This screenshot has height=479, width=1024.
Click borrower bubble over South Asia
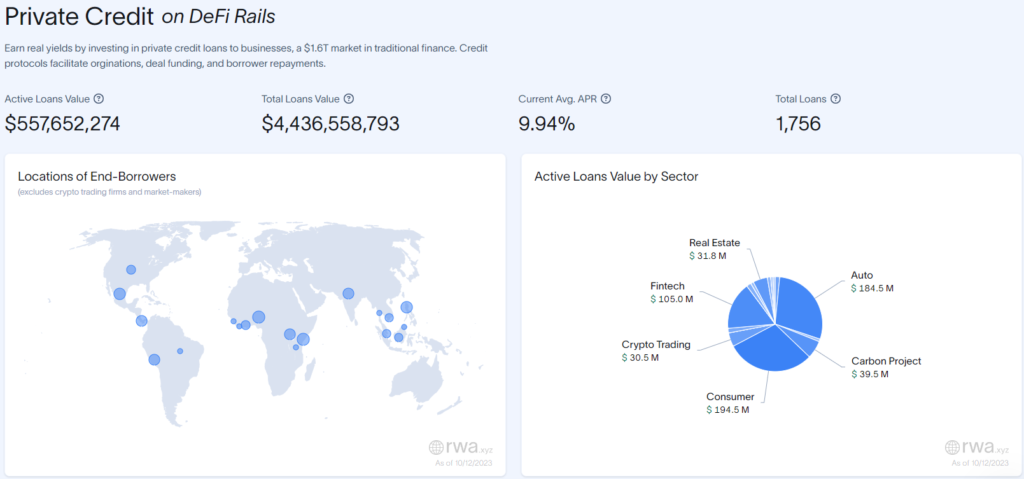click(348, 294)
